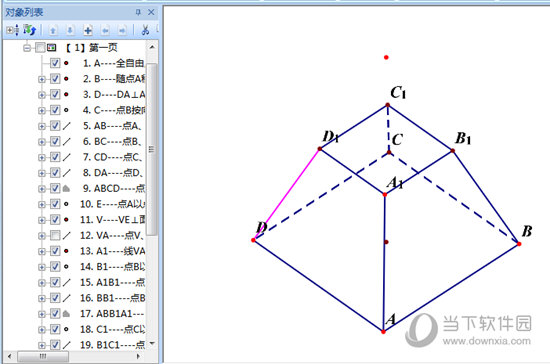The image size is (550, 364).
Task: Select point D1 on the frustum
Action: point(320,149)
